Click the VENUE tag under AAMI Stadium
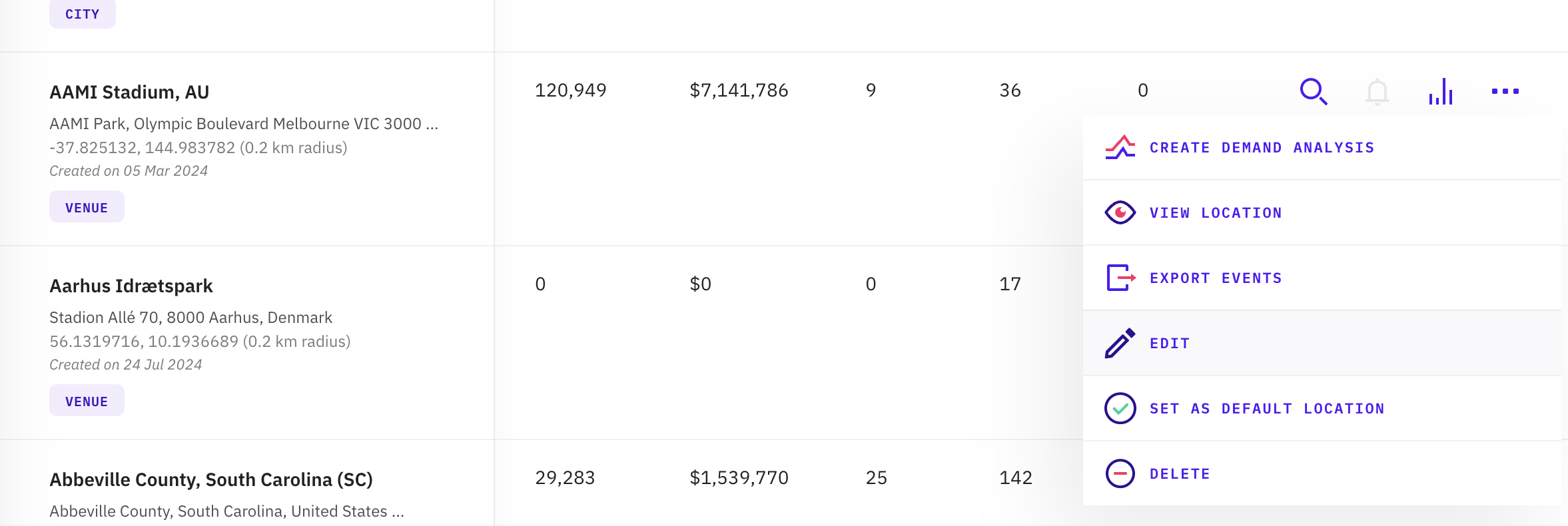 pyautogui.click(x=87, y=207)
